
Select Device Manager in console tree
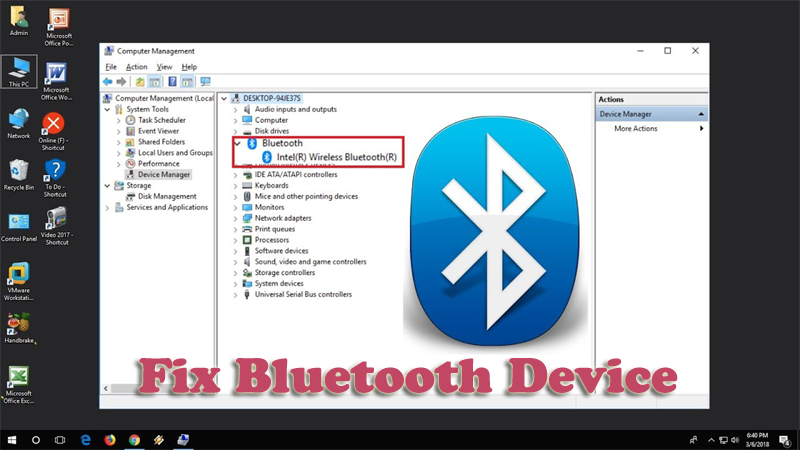164,174
